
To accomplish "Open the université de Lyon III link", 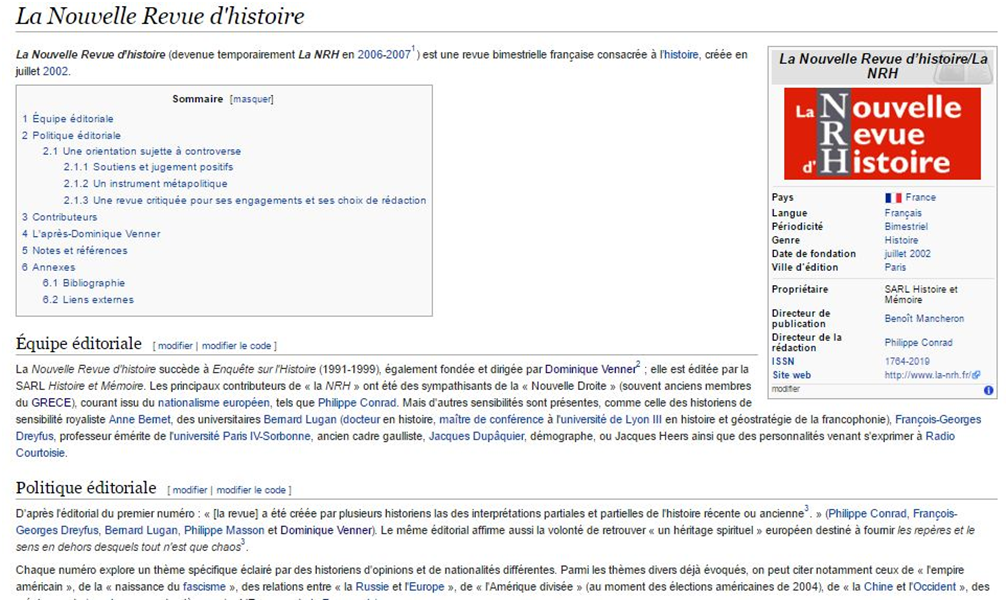I will point(609,420).
